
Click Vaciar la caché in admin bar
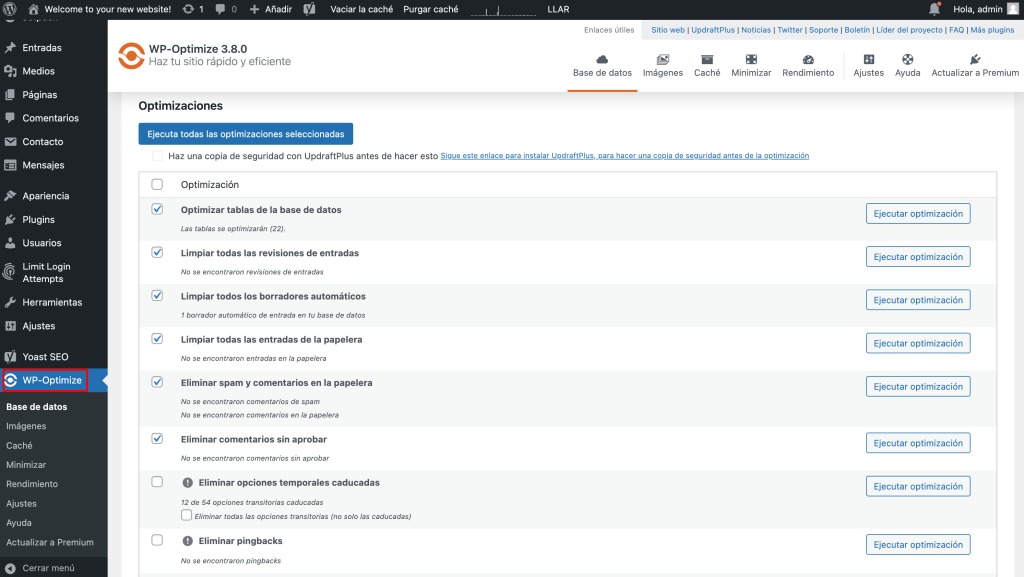362,9
